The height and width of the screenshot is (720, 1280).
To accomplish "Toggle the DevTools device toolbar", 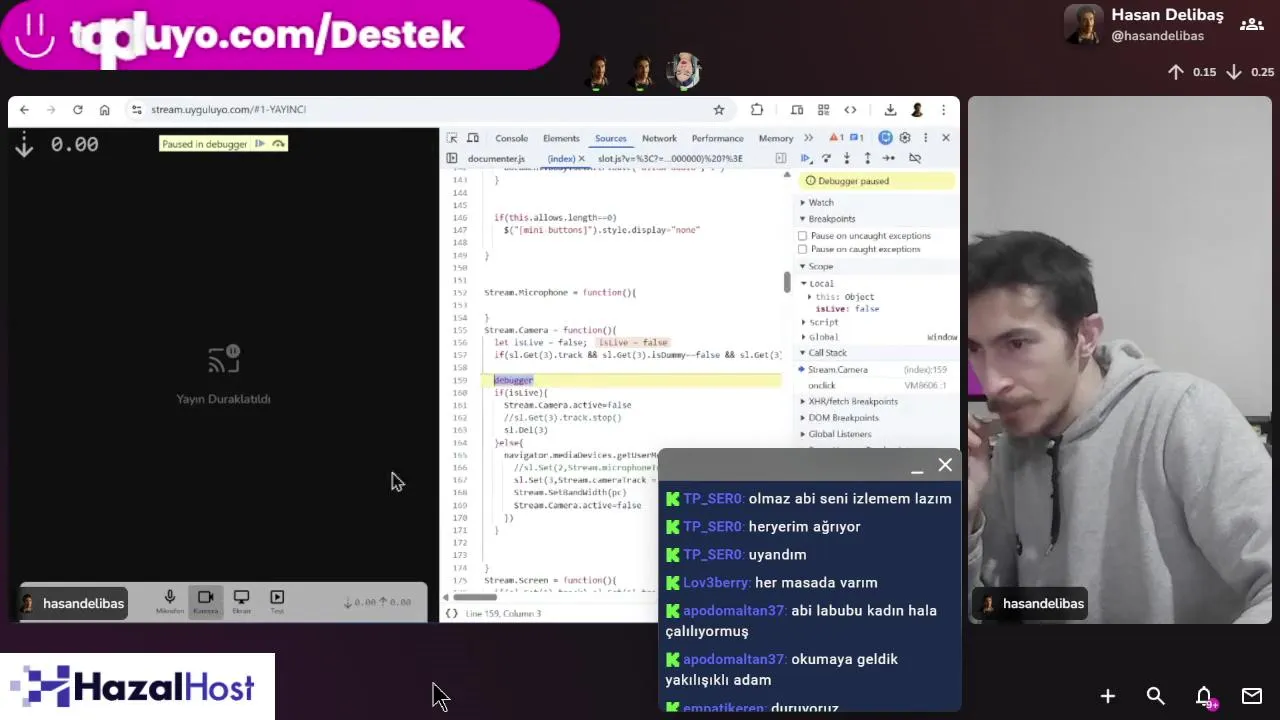I will 473,138.
